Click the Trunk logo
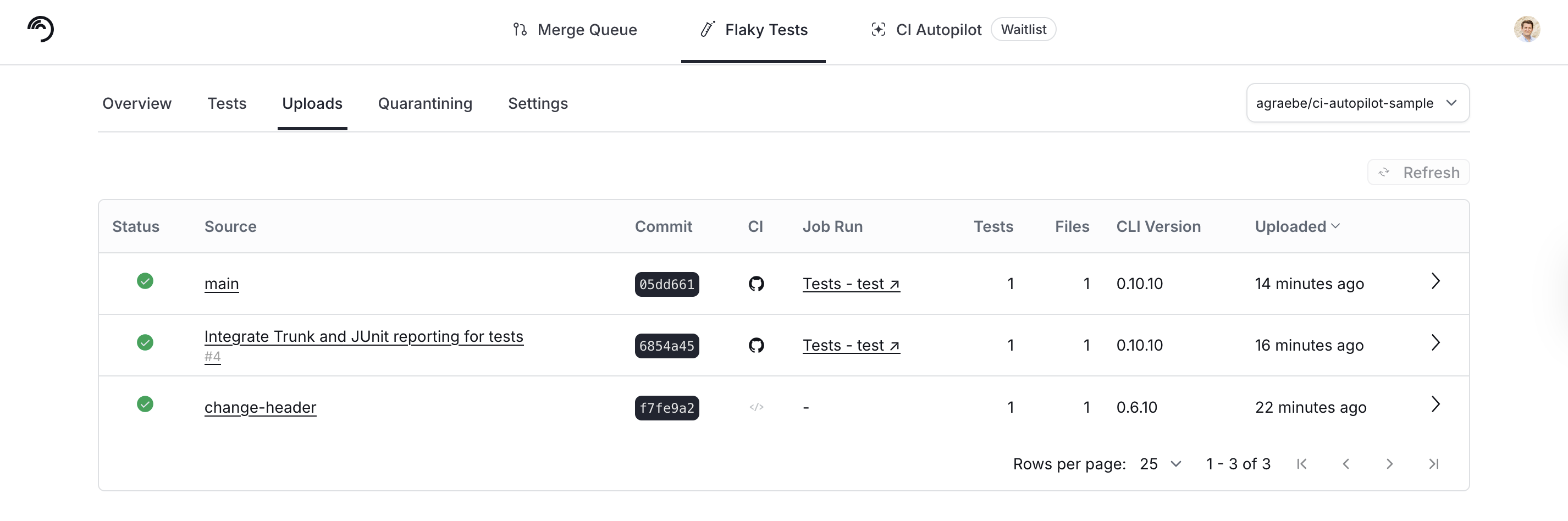The height and width of the screenshot is (521, 1568). pyautogui.click(x=40, y=29)
